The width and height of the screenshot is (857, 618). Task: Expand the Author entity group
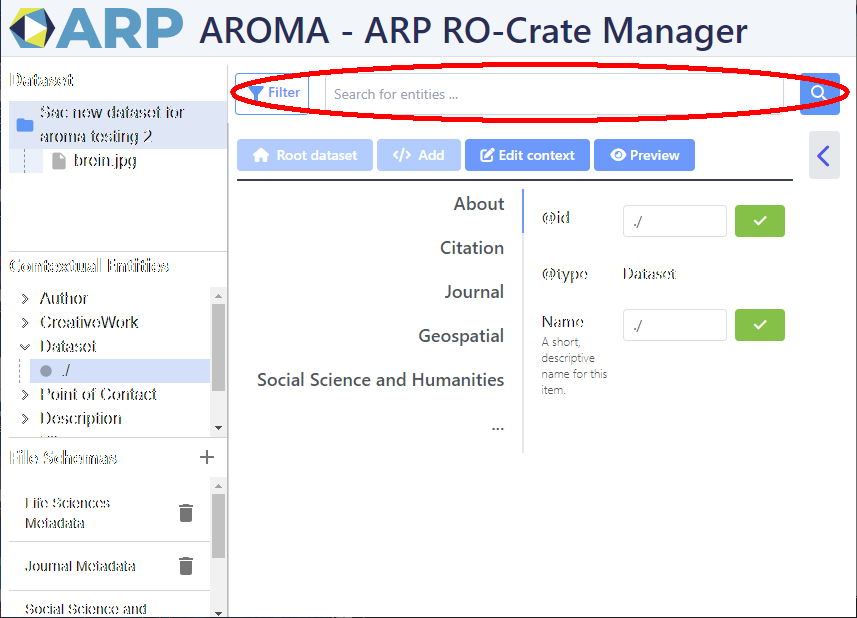pos(25,299)
